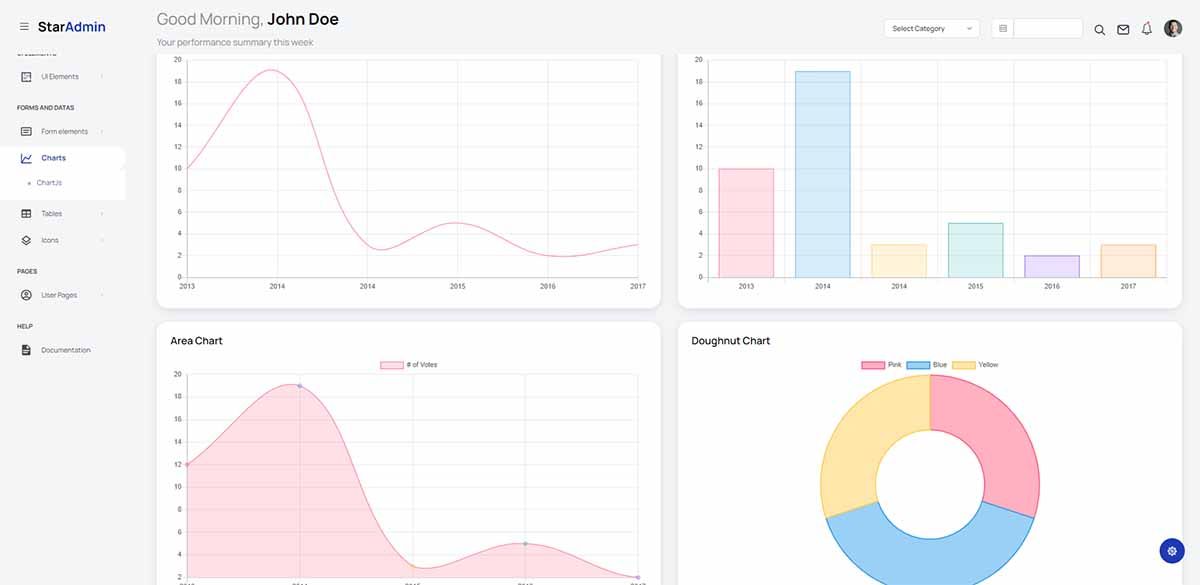Image resolution: width=1200 pixels, height=585 pixels.
Task: Open the Charts icon in the sidebar
Action: [25, 157]
